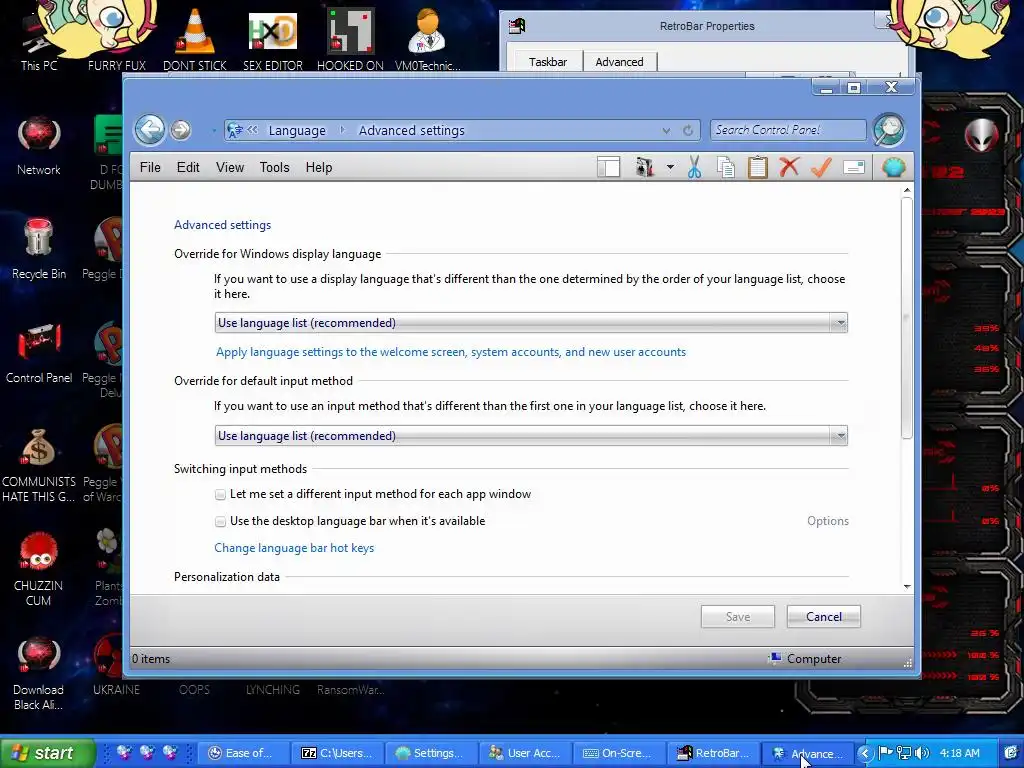Open the Help menu
This screenshot has width=1024, height=768.
(x=319, y=167)
